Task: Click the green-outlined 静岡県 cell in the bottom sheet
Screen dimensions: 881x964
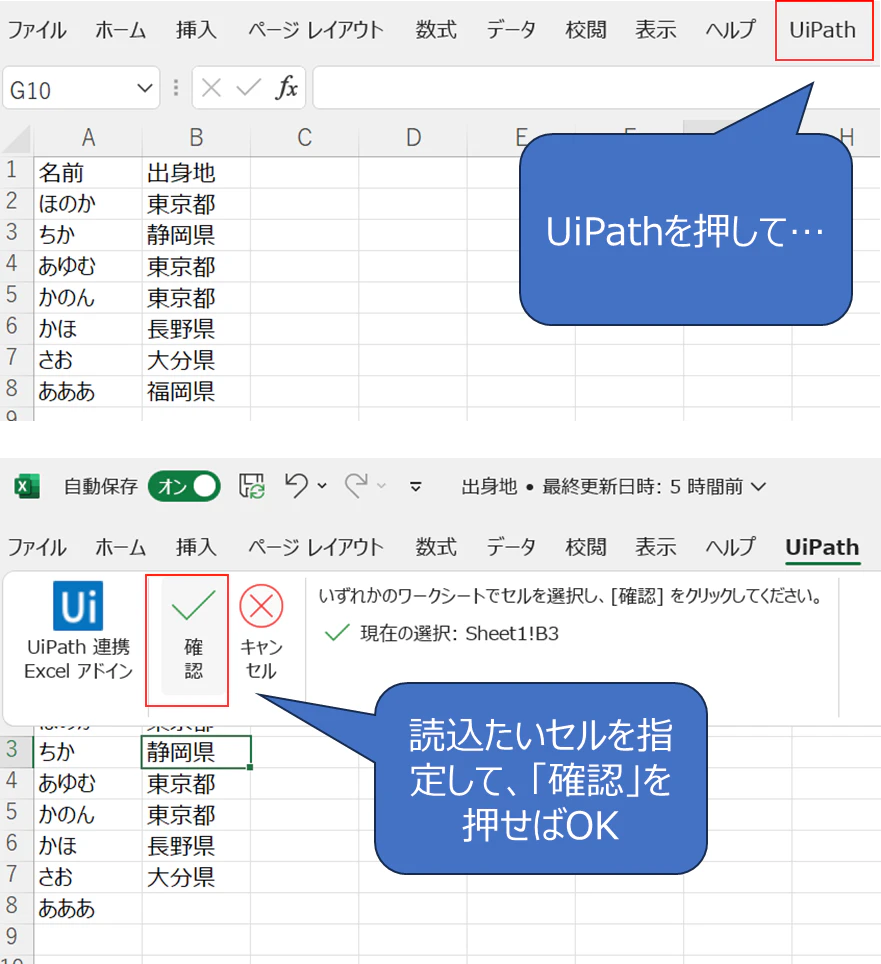Action: click(196, 751)
